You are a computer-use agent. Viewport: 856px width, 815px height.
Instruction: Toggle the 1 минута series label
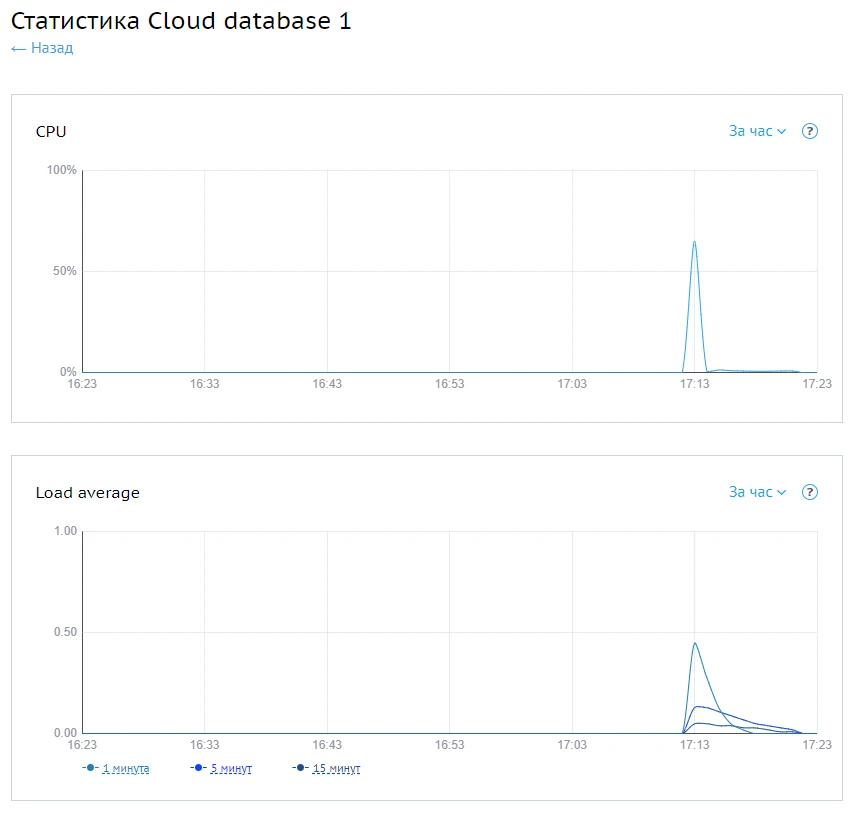126,769
